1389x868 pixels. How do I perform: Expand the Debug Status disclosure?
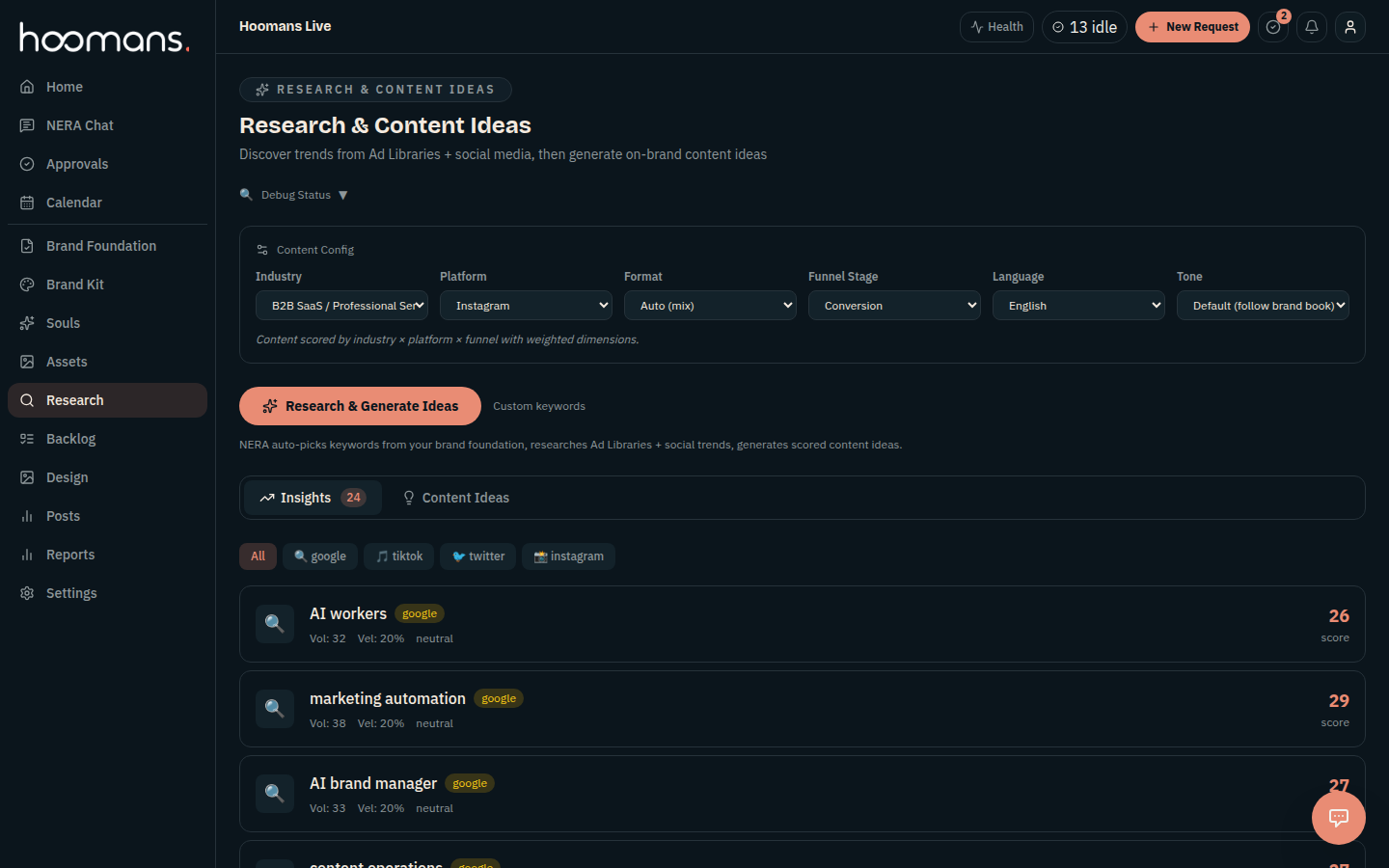click(x=294, y=195)
